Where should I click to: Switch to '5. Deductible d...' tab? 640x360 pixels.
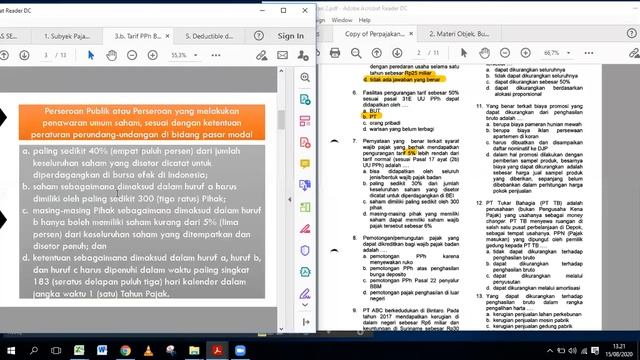(x=209, y=36)
